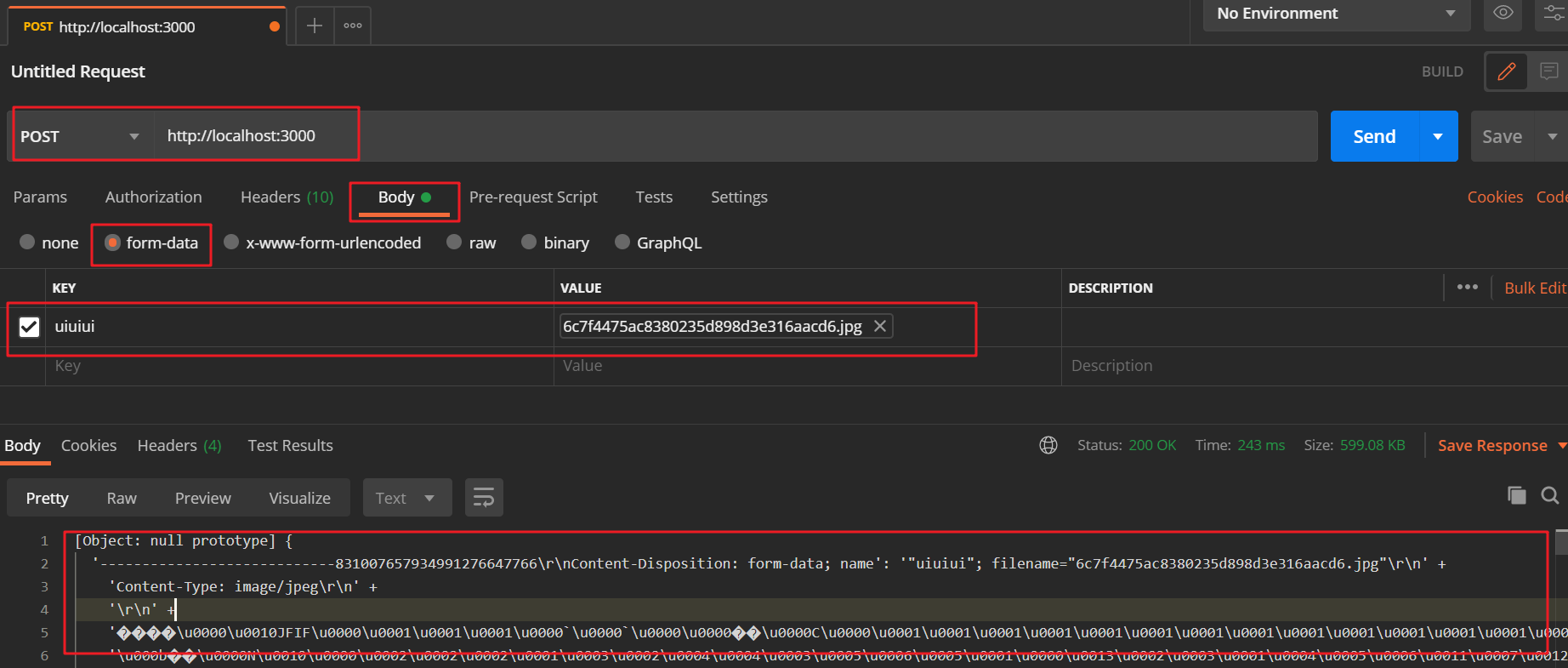Switch response view to Pretty
Image resolution: width=1568 pixels, height=668 pixels.
(x=47, y=498)
